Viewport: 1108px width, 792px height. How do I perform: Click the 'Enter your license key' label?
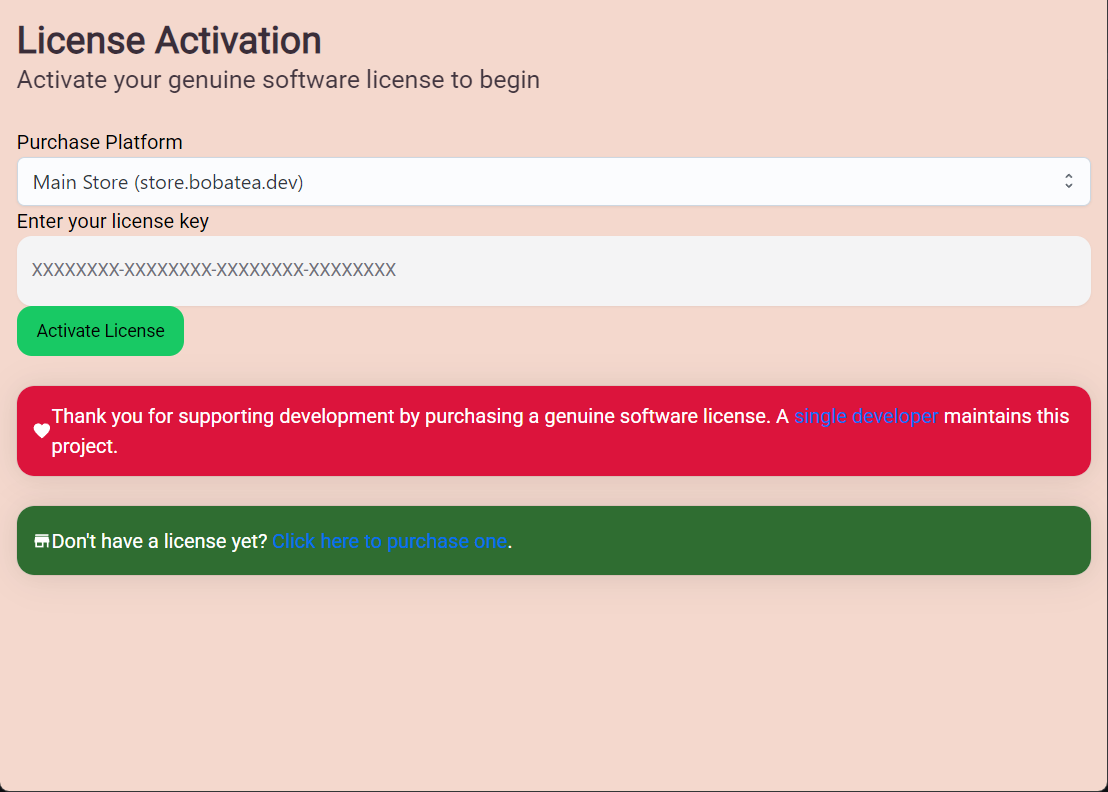pyautogui.click(x=113, y=221)
